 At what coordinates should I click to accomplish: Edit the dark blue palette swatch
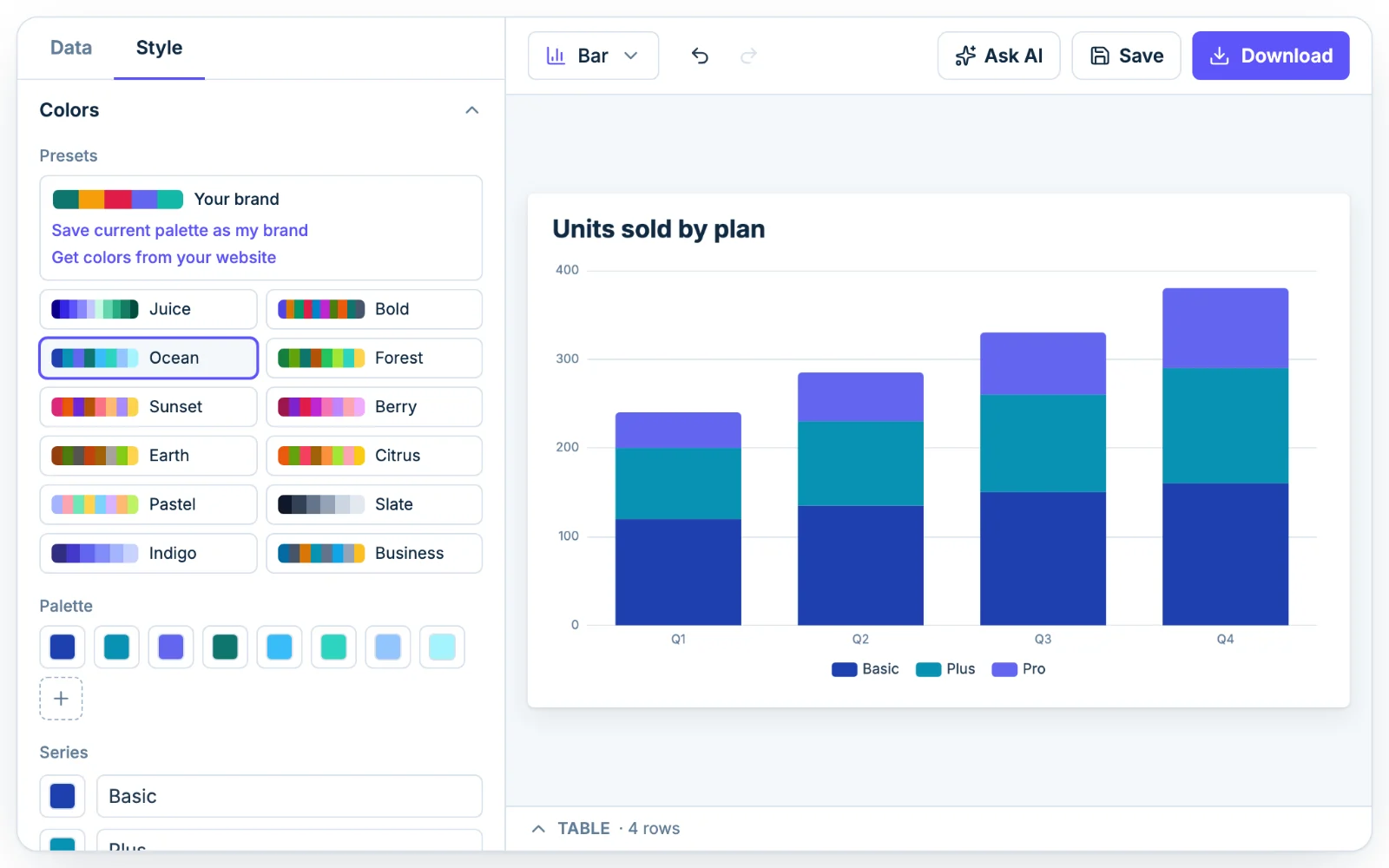(x=63, y=647)
